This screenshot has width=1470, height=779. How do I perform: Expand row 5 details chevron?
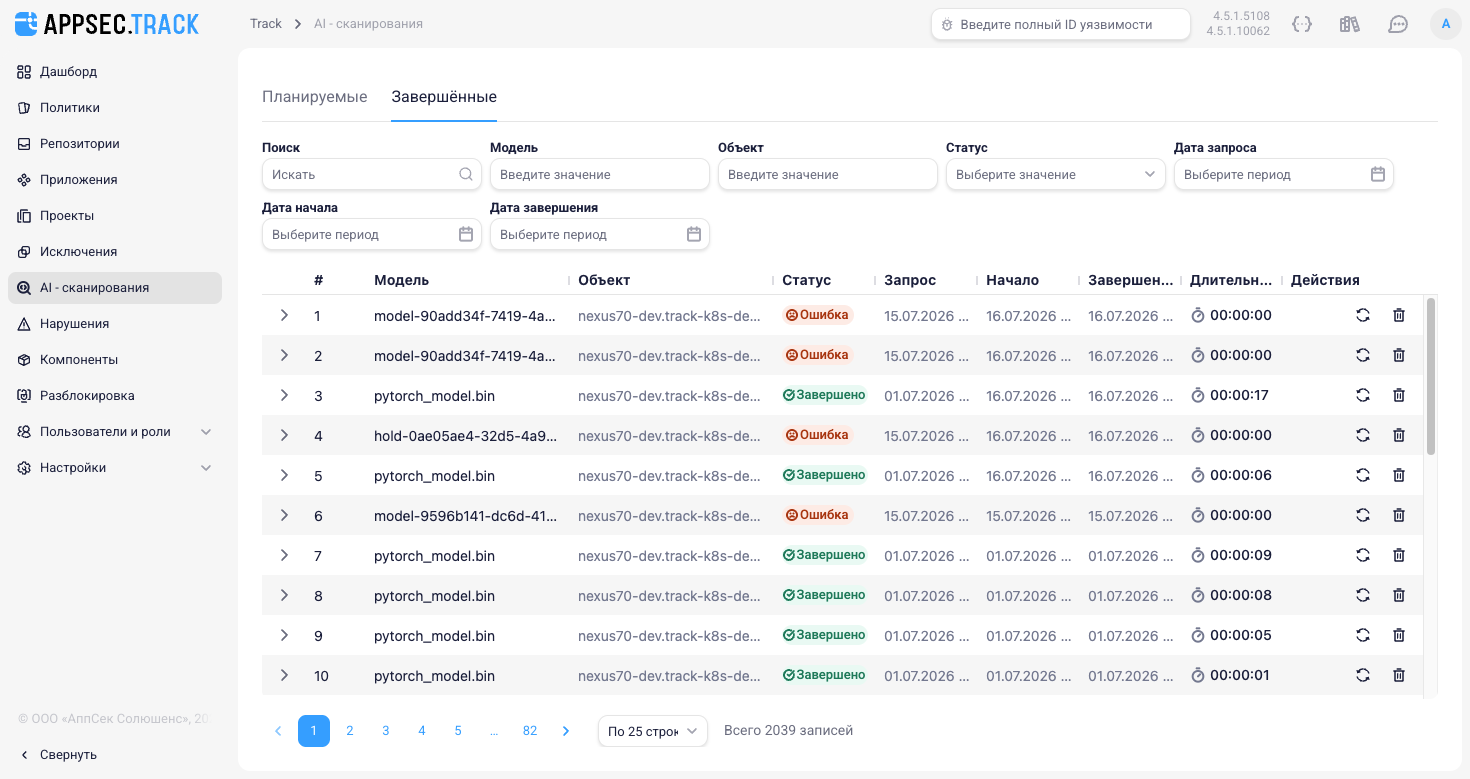click(284, 475)
